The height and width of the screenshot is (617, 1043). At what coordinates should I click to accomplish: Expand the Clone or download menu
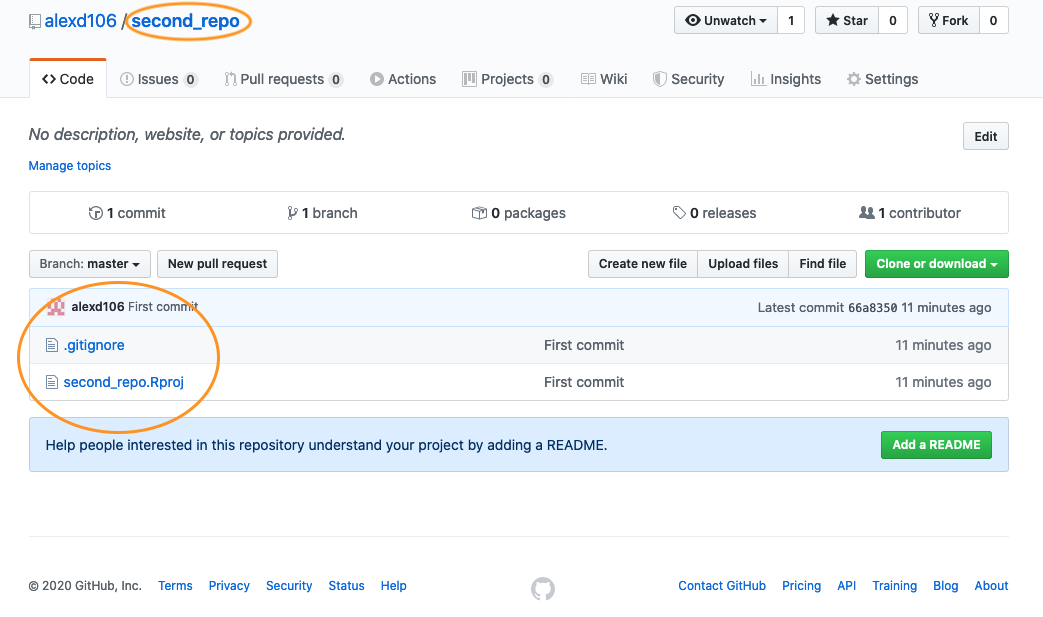[x=936, y=264]
